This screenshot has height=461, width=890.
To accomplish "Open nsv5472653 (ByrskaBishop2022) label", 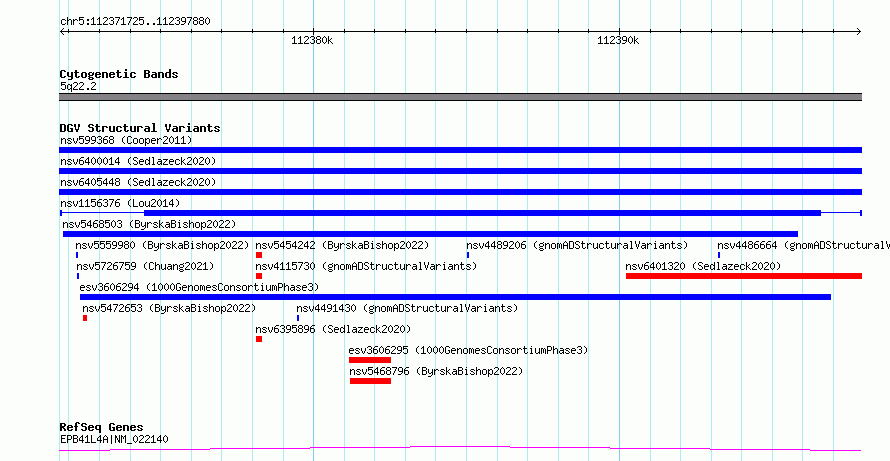I will click(x=169, y=308).
